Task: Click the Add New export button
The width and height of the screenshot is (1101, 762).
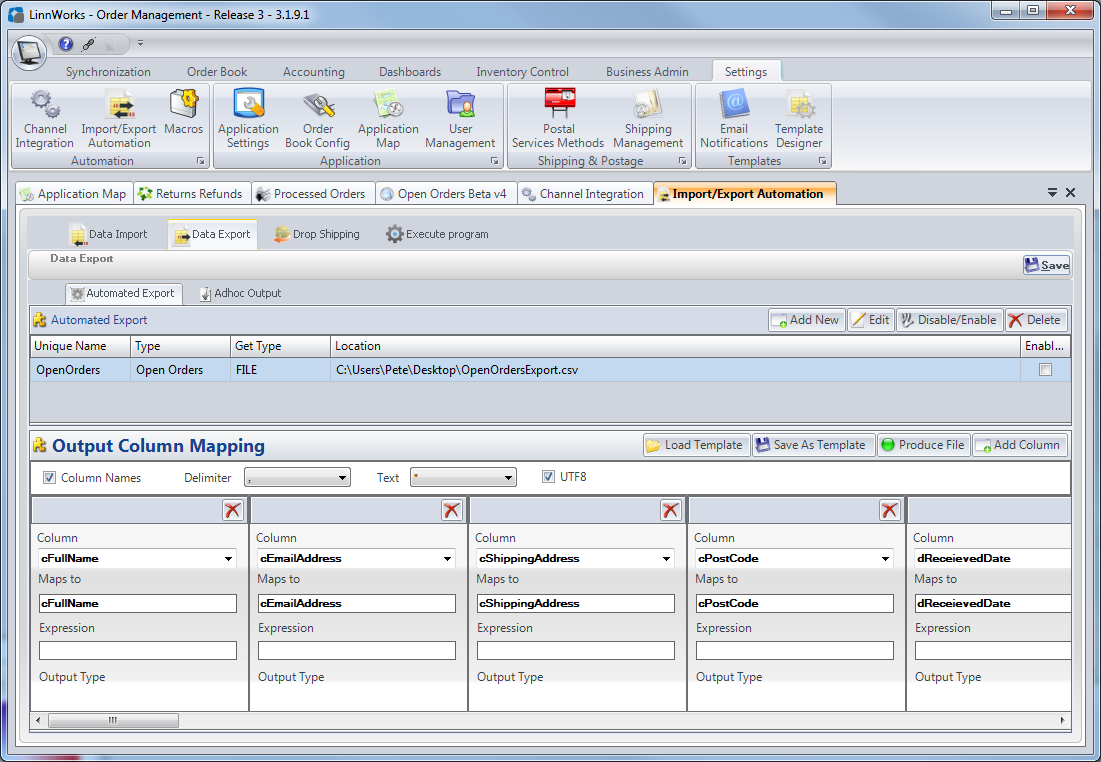Action: (x=806, y=320)
